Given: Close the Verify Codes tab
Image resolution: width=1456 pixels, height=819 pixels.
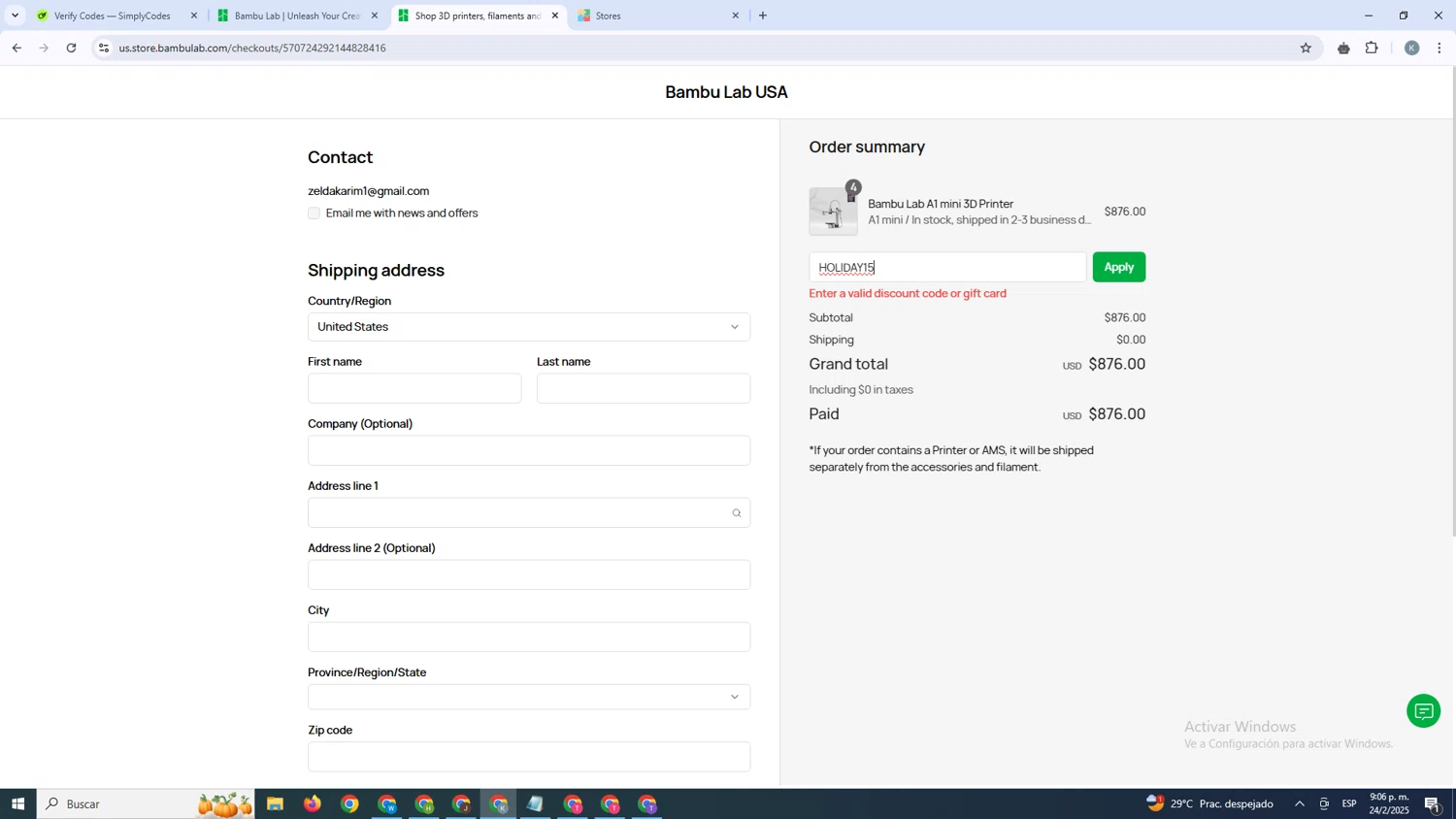Looking at the screenshot, I should (194, 16).
